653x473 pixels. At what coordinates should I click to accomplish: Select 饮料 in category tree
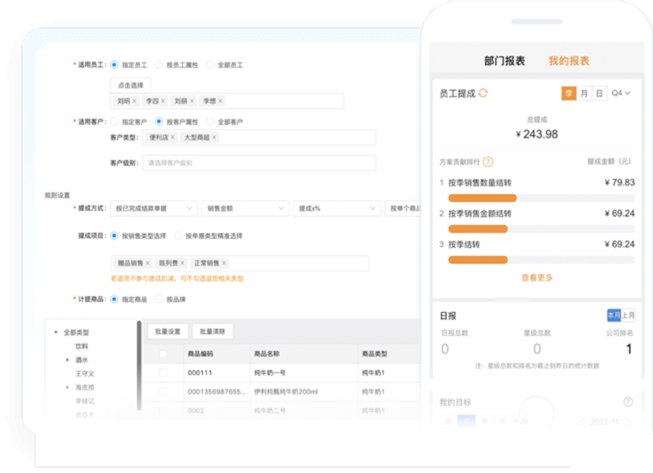click(82, 346)
